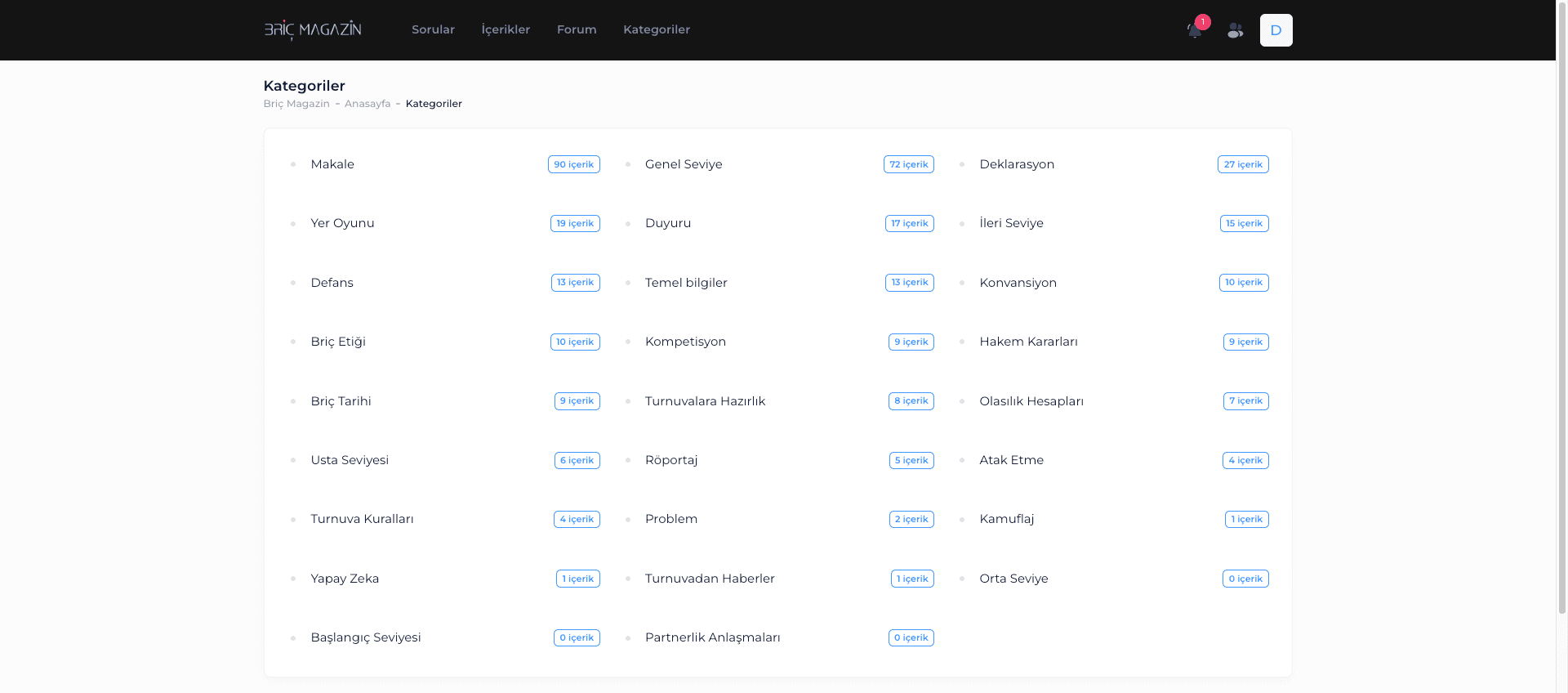Open the Temel bilgiler category
The height and width of the screenshot is (693, 1568).
pyautogui.click(x=686, y=283)
